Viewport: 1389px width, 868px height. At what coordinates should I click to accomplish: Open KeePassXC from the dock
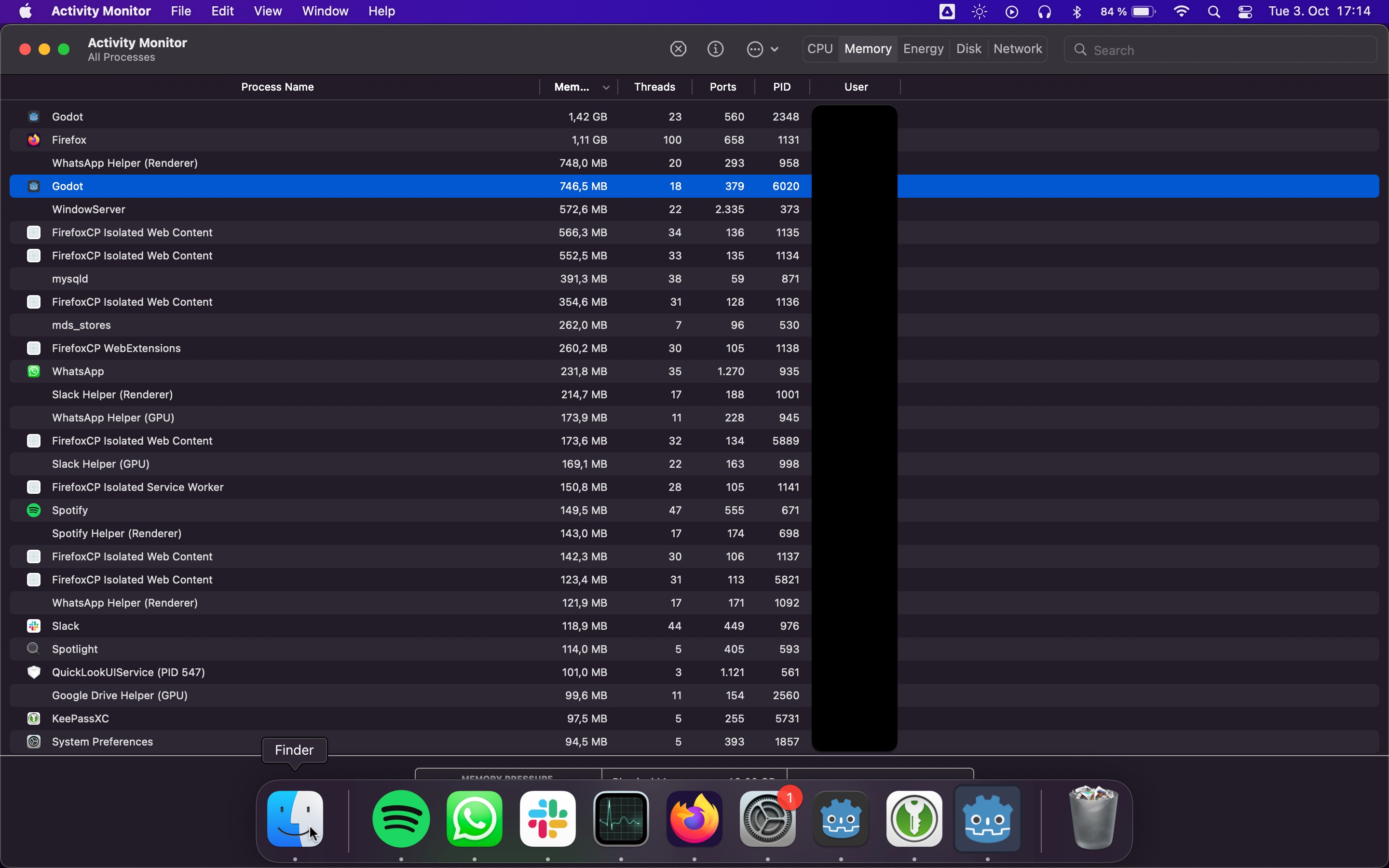click(x=914, y=819)
